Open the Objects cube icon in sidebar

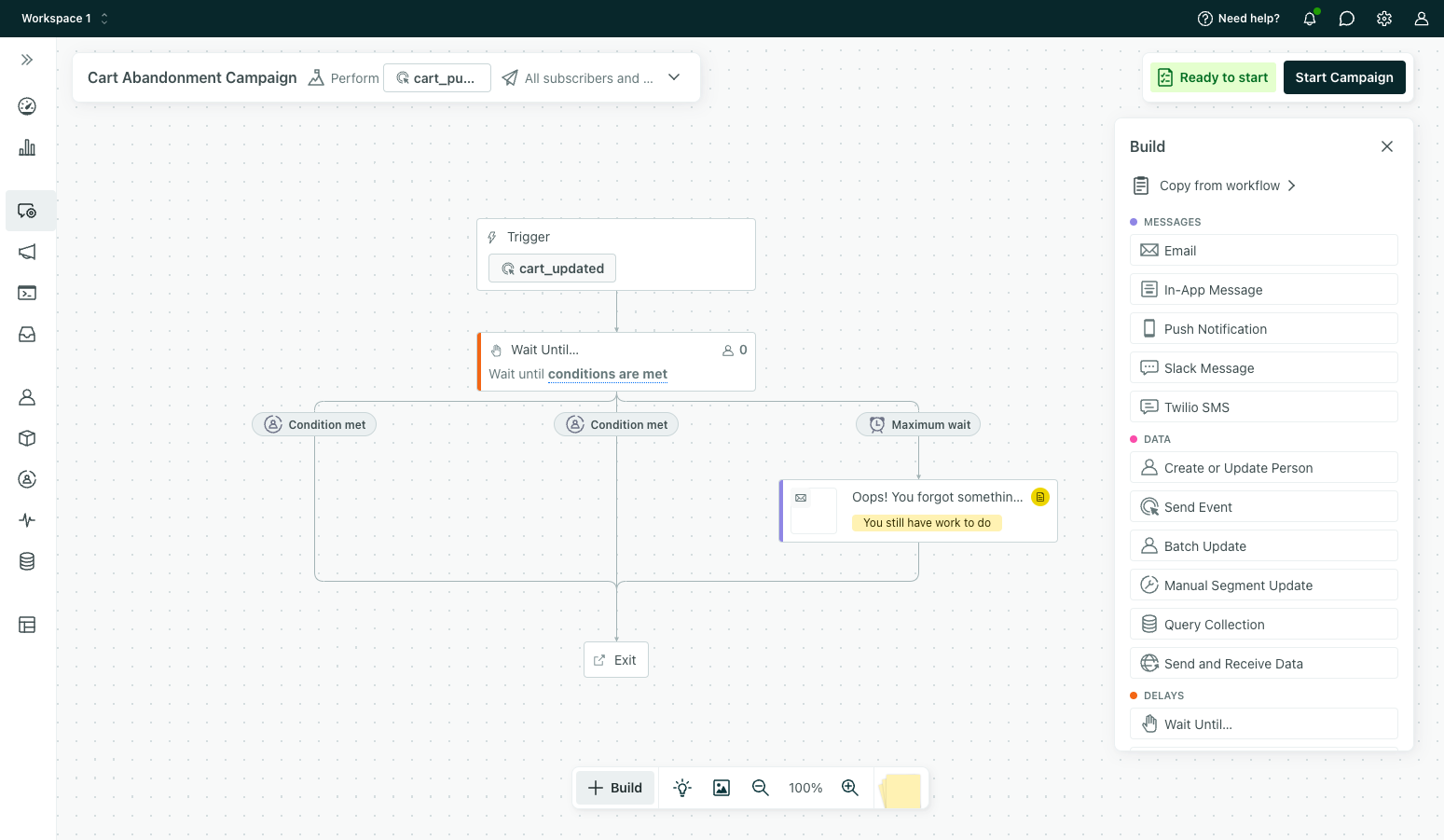[27, 438]
